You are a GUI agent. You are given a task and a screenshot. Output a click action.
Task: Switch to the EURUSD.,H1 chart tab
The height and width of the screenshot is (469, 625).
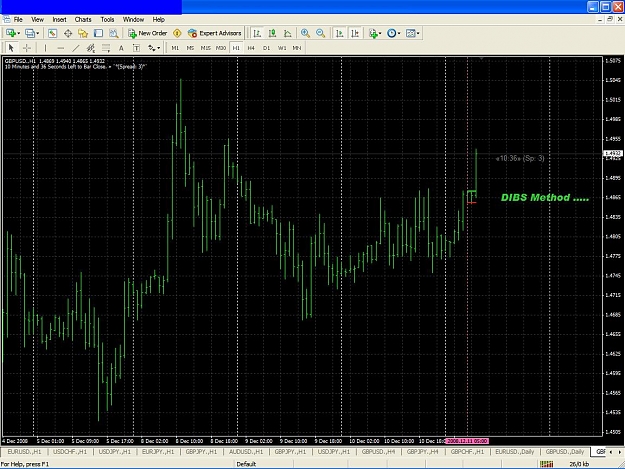point(25,451)
